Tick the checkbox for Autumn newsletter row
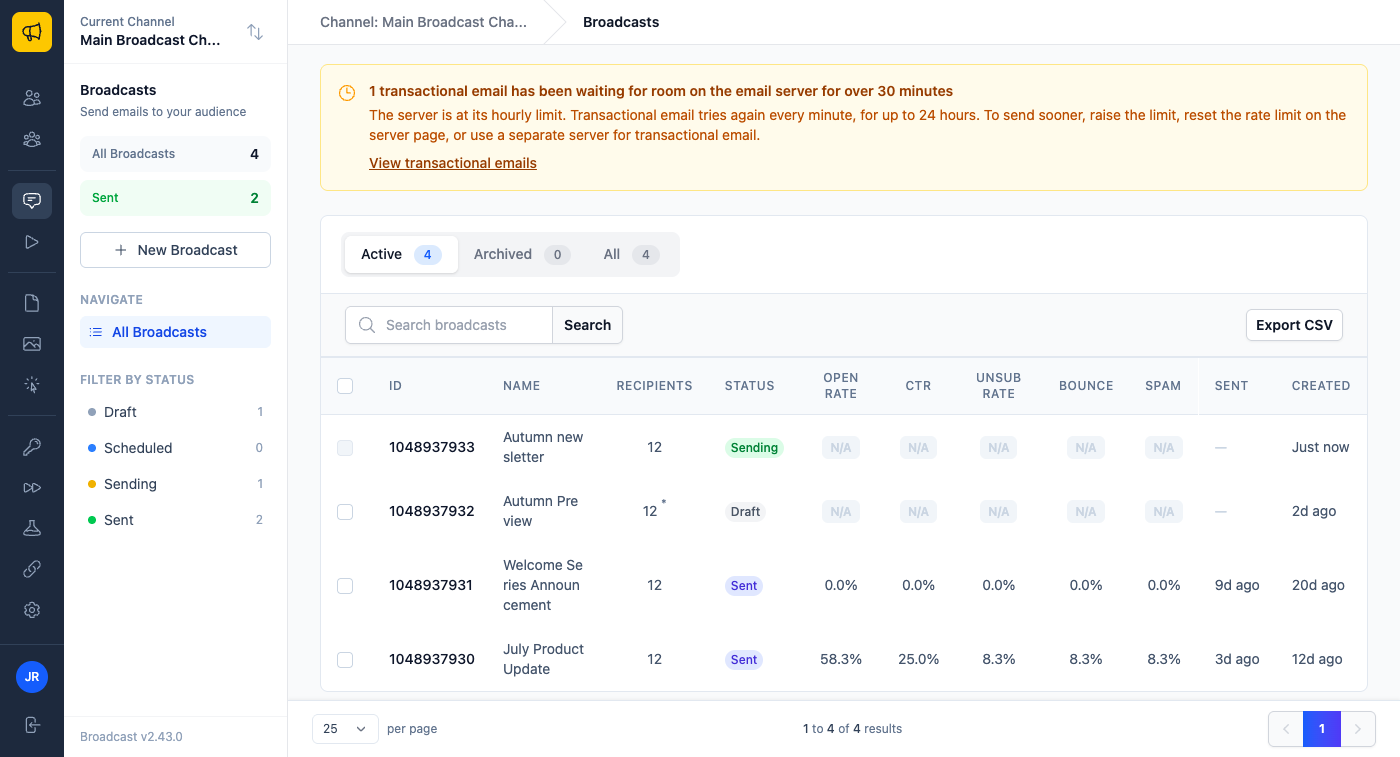 (x=345, y=447)
